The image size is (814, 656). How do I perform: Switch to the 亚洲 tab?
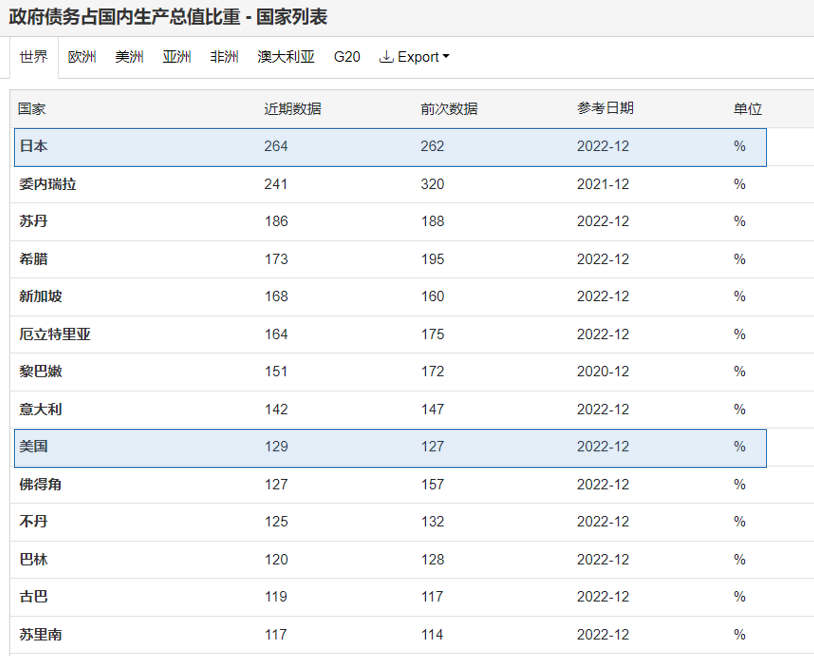pyautogui.click(x=177, y=57)
